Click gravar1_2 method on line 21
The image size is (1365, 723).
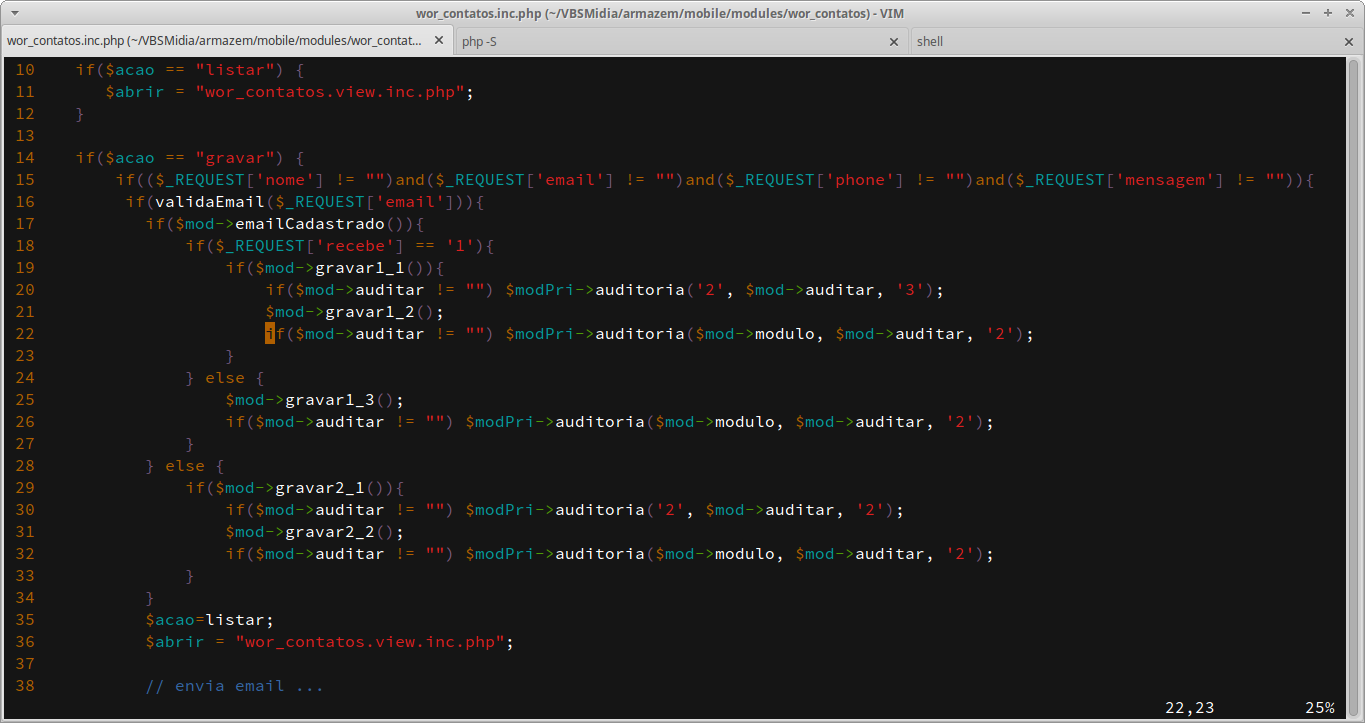point(370,312)
